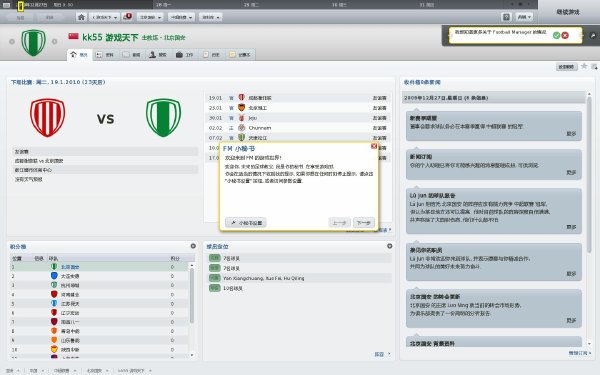Accept the tip with the green checkmark
Viewport: 600px width, 375px height.
pyautogui.click(x=556, y=35)
